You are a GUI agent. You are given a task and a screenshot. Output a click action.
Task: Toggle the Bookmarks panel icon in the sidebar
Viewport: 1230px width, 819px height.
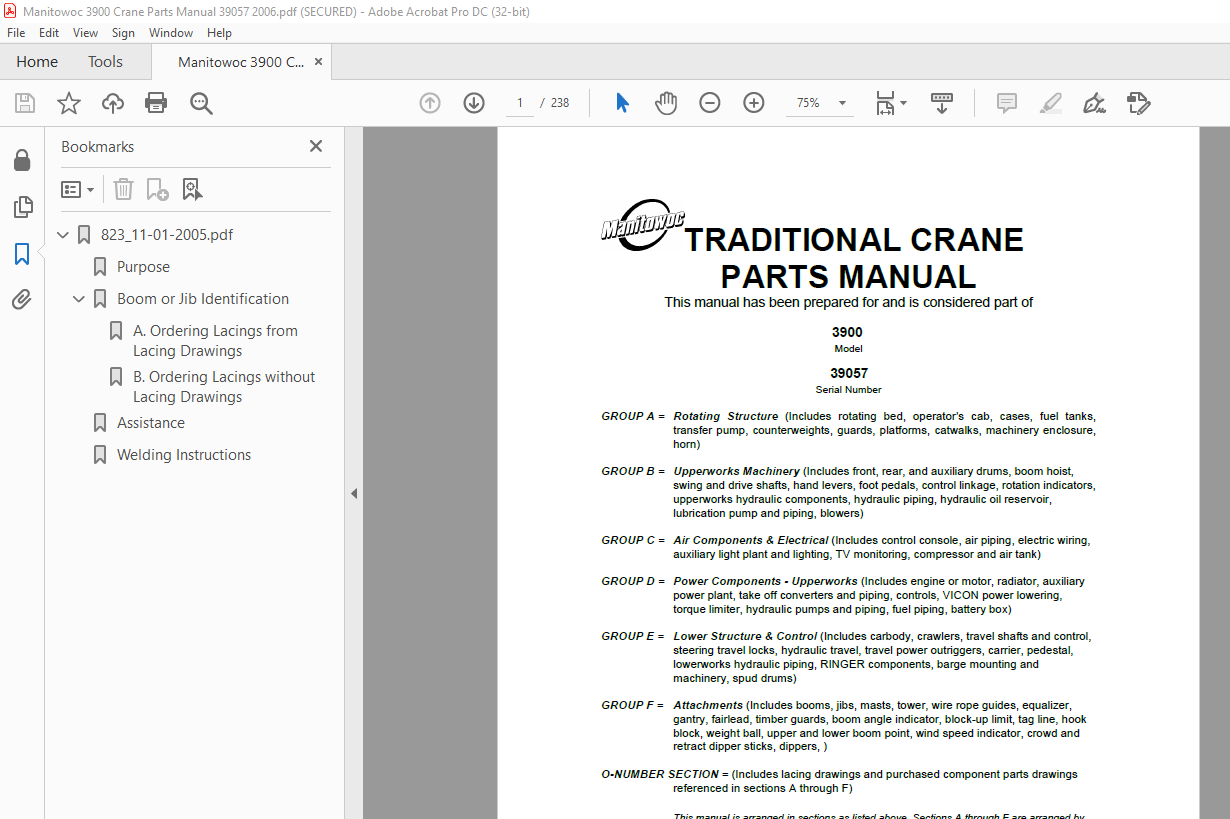coord(22,254)
